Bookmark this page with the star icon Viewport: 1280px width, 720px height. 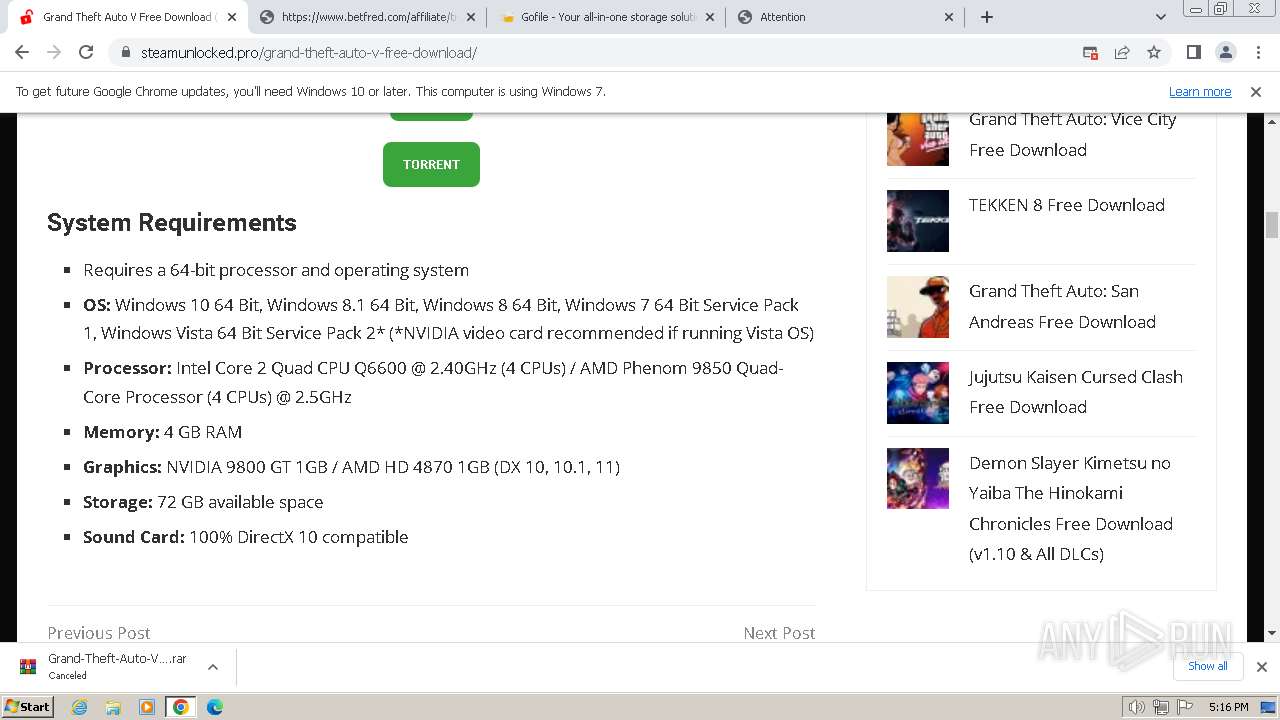1154,52
